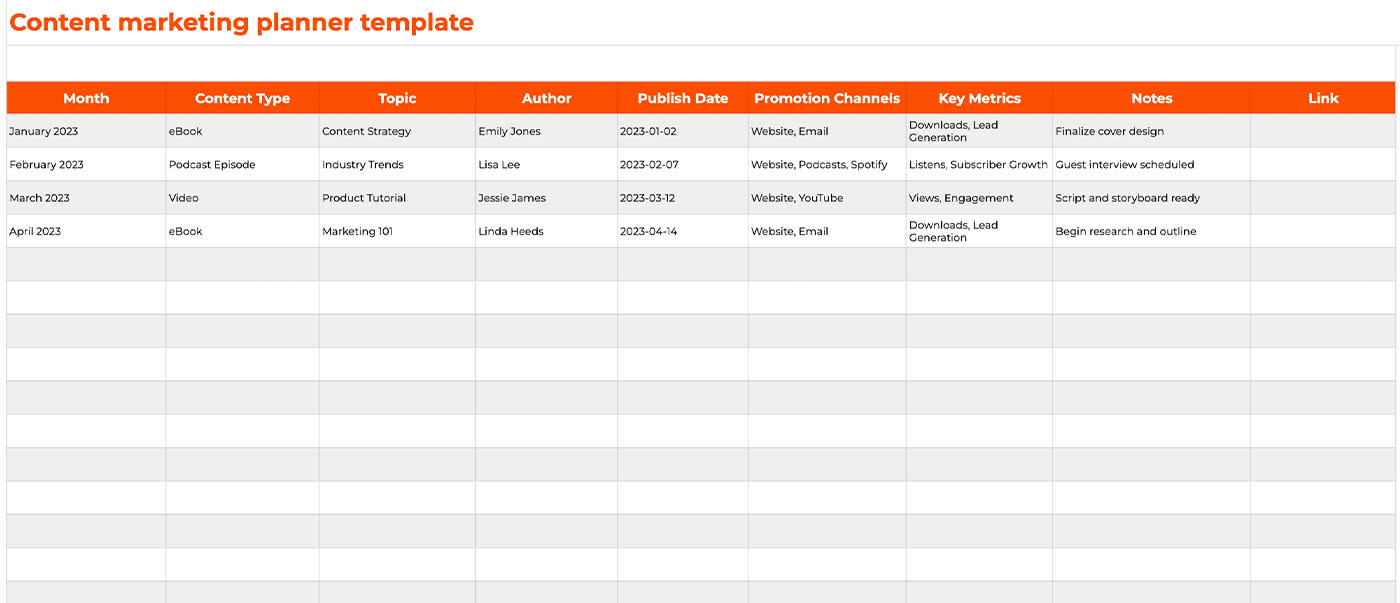Click the Author column header

[x=546, y=98]
